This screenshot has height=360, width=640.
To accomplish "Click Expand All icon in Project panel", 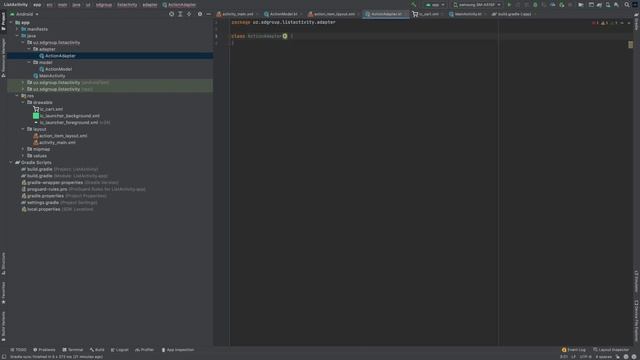I will (180, 14).
